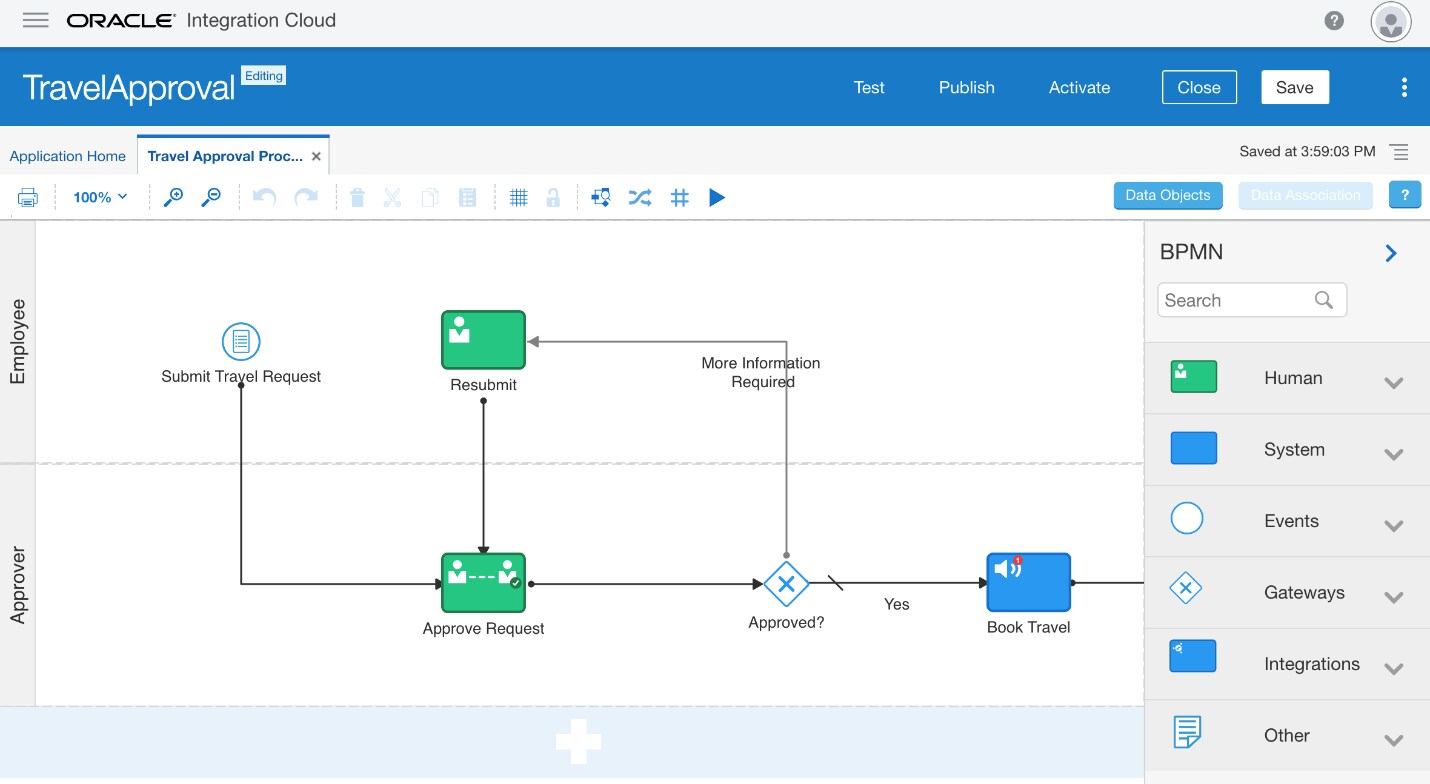Open the 100% zoom level dropdown

coord(100,197)
